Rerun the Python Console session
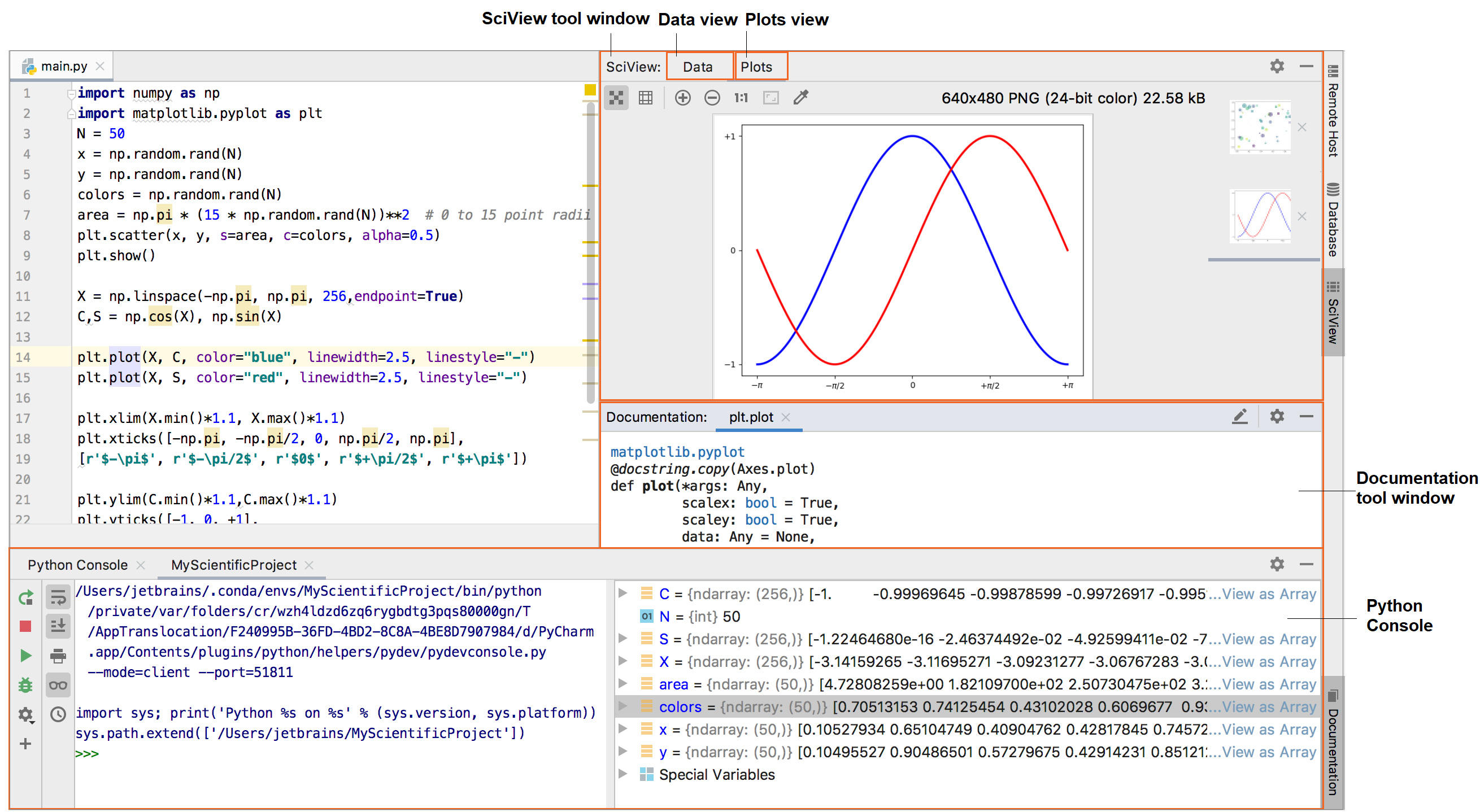Screen dimensions: 1480x812 point(25,597)
